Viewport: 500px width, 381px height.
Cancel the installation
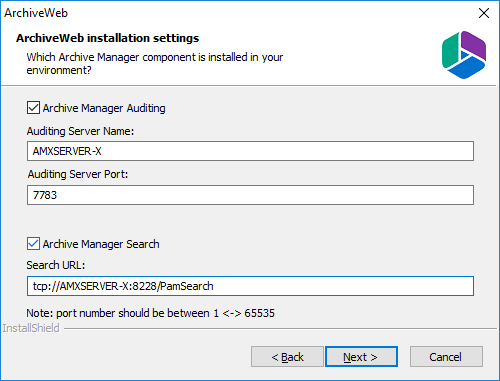point(446,357)
